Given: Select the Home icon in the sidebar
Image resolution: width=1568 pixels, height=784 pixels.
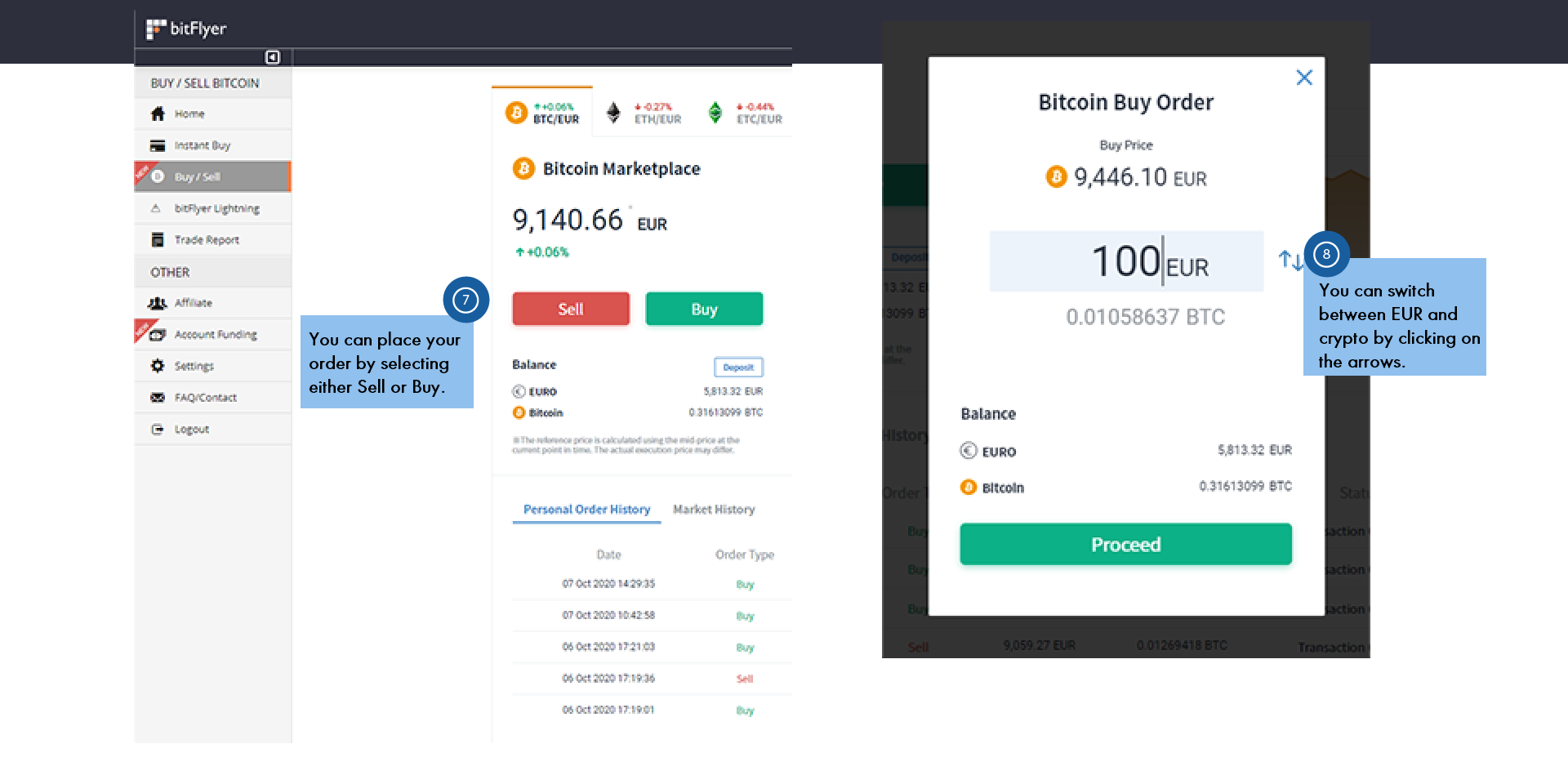Looking at the screenshot, I should [x=158, y=114].
